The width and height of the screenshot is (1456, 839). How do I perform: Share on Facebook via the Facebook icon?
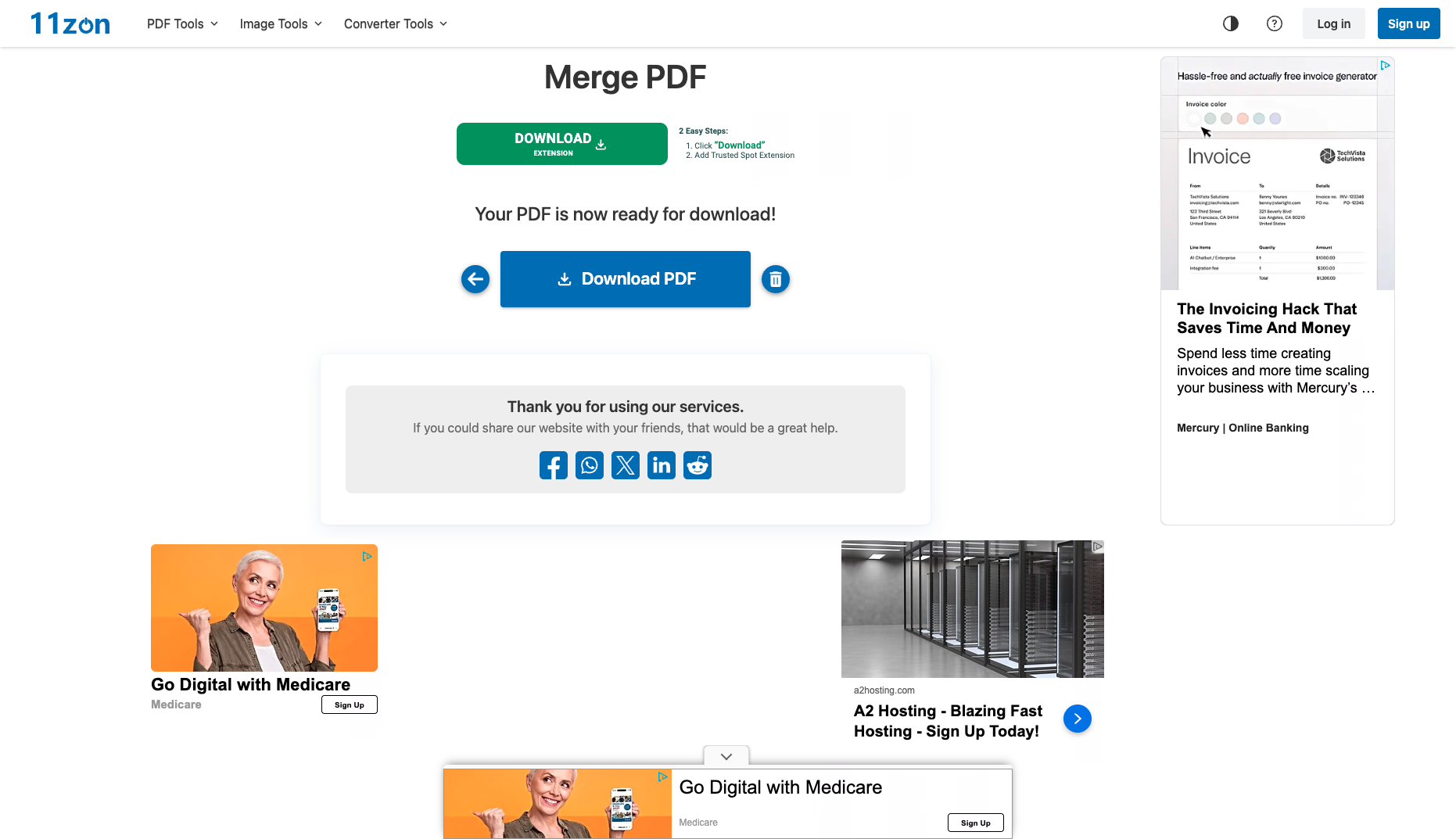point(554,465)
